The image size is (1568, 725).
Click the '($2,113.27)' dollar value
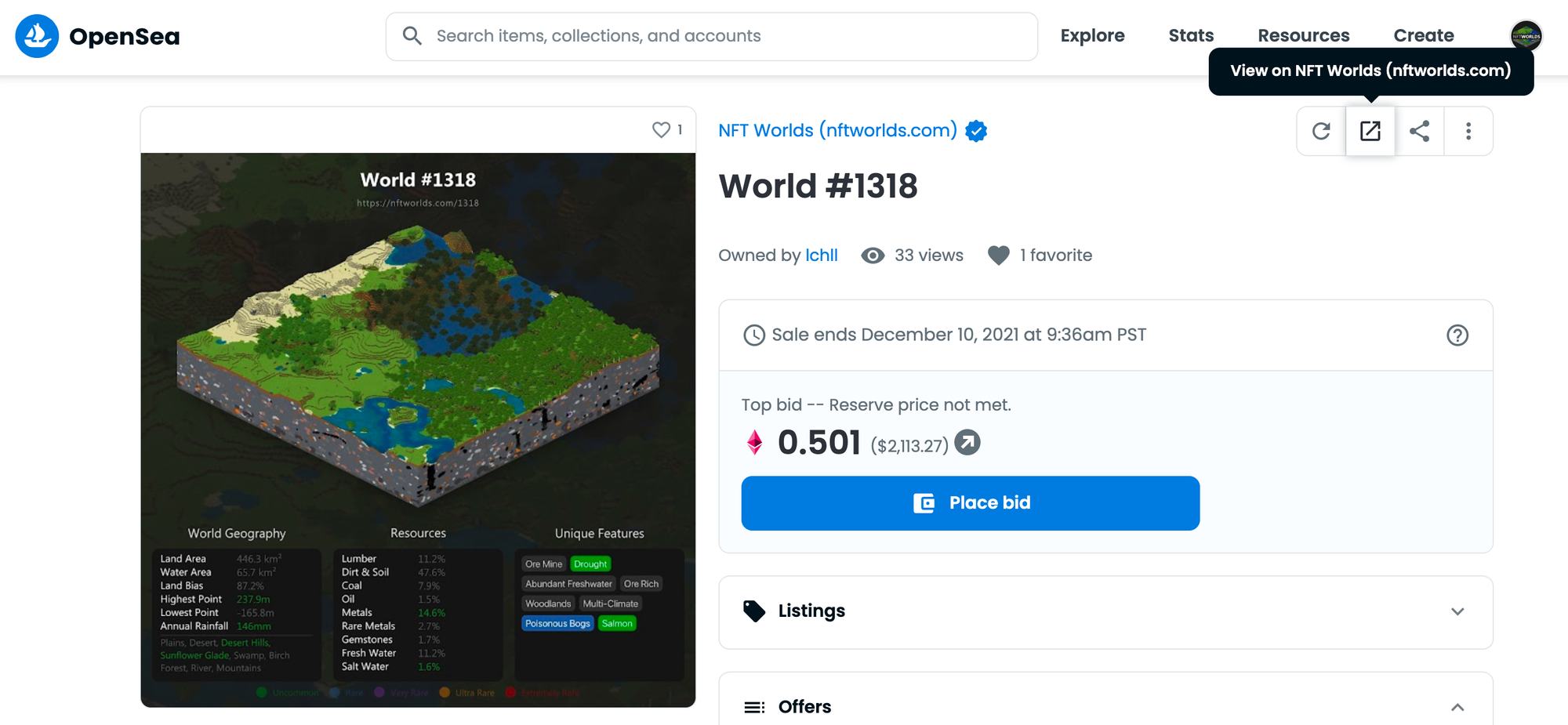[909, 446]
